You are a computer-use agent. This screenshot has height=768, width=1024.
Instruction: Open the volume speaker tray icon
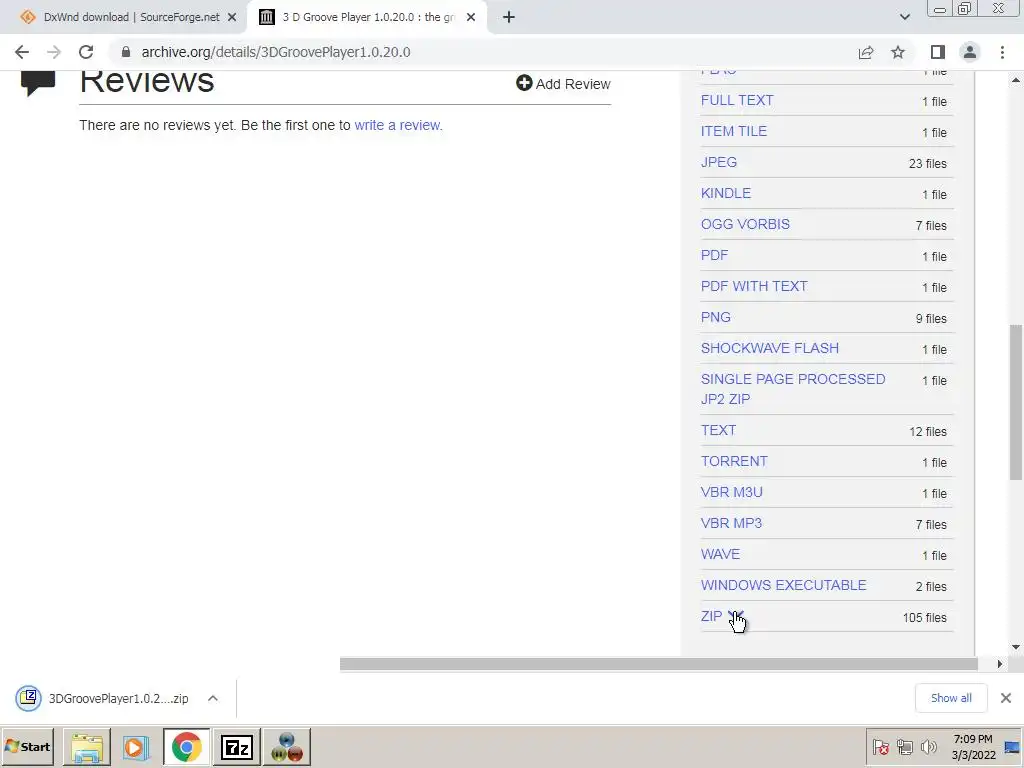tap(928, 747)
